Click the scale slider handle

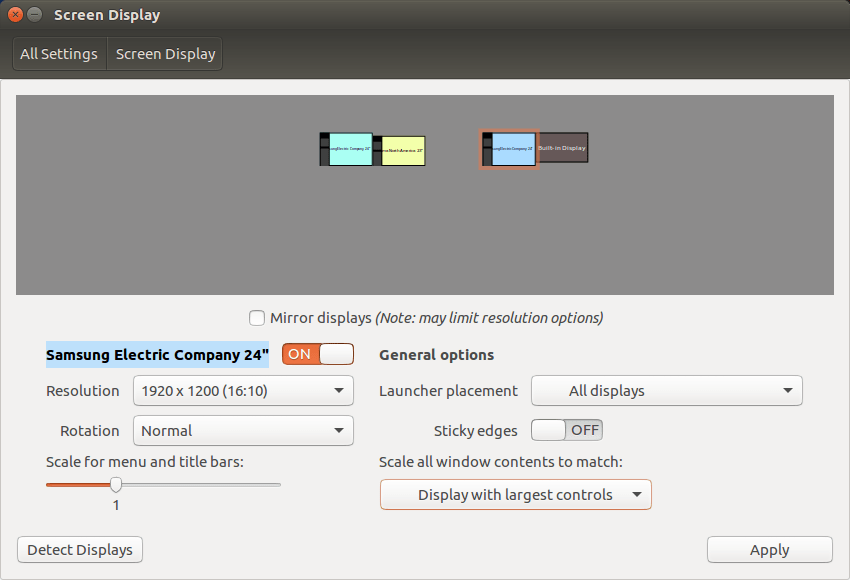(x=115, y=484)
